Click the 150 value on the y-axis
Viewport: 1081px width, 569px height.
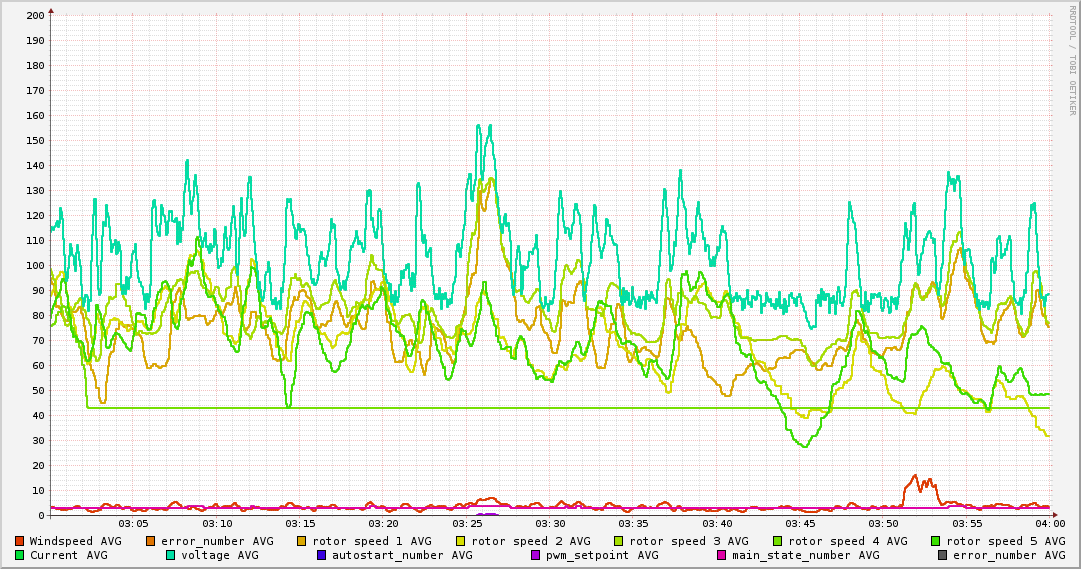tap(35, 140)
